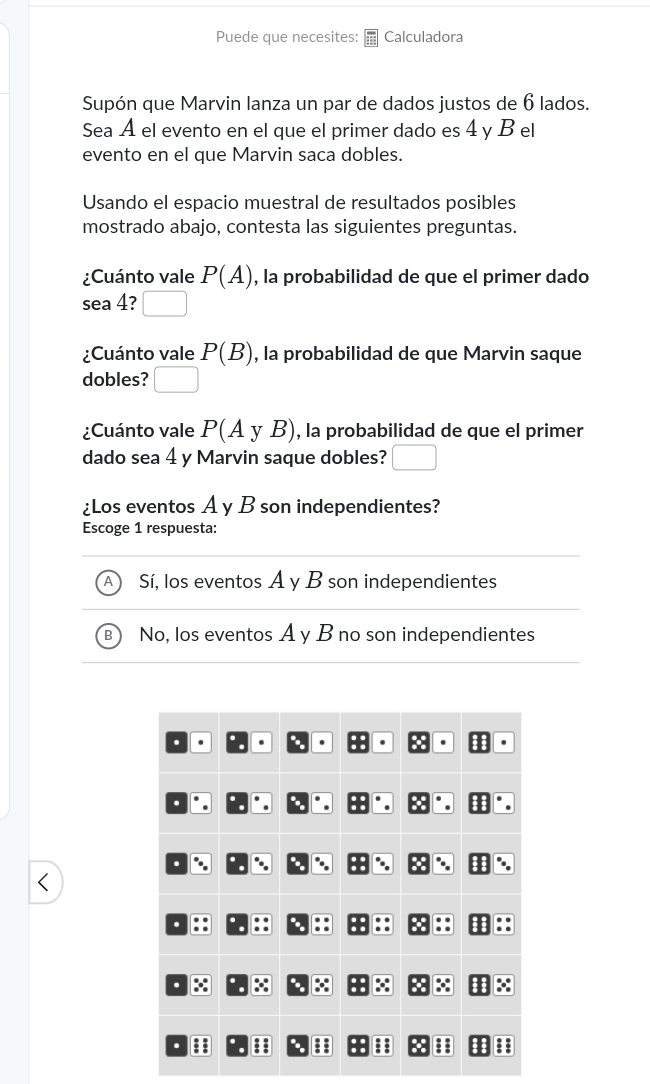Screen dimensions: 650x1084
Task: Select dice pair: dark four, white one
Action: point(370,742)
